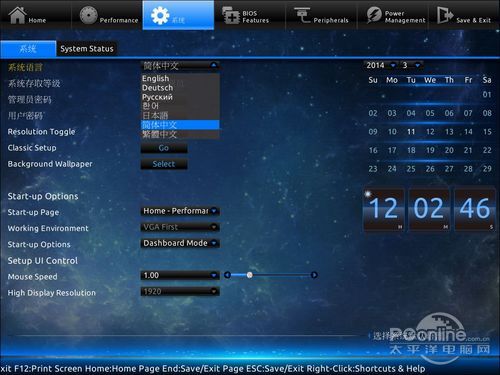Viewport: 500px width, 375px height.
Task: Click the slider's right increase arrow
Action: click(x=314, y=275)
